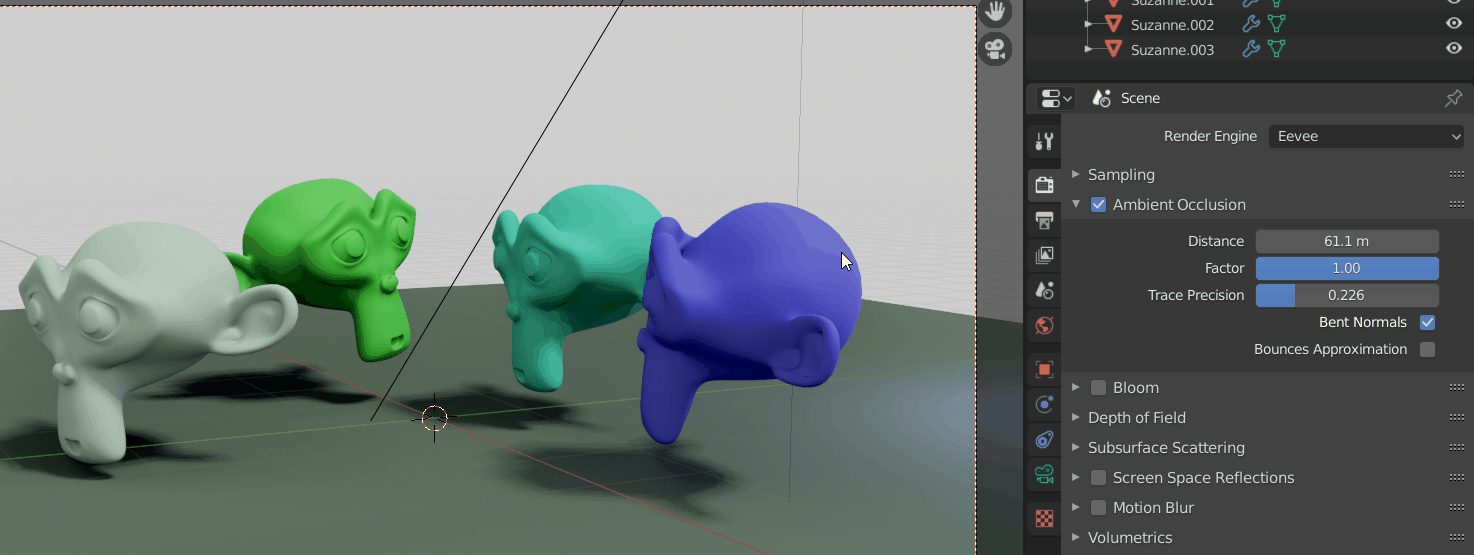
Task: Click the 'Scene' label in properties header
Action: [1140, 98]
